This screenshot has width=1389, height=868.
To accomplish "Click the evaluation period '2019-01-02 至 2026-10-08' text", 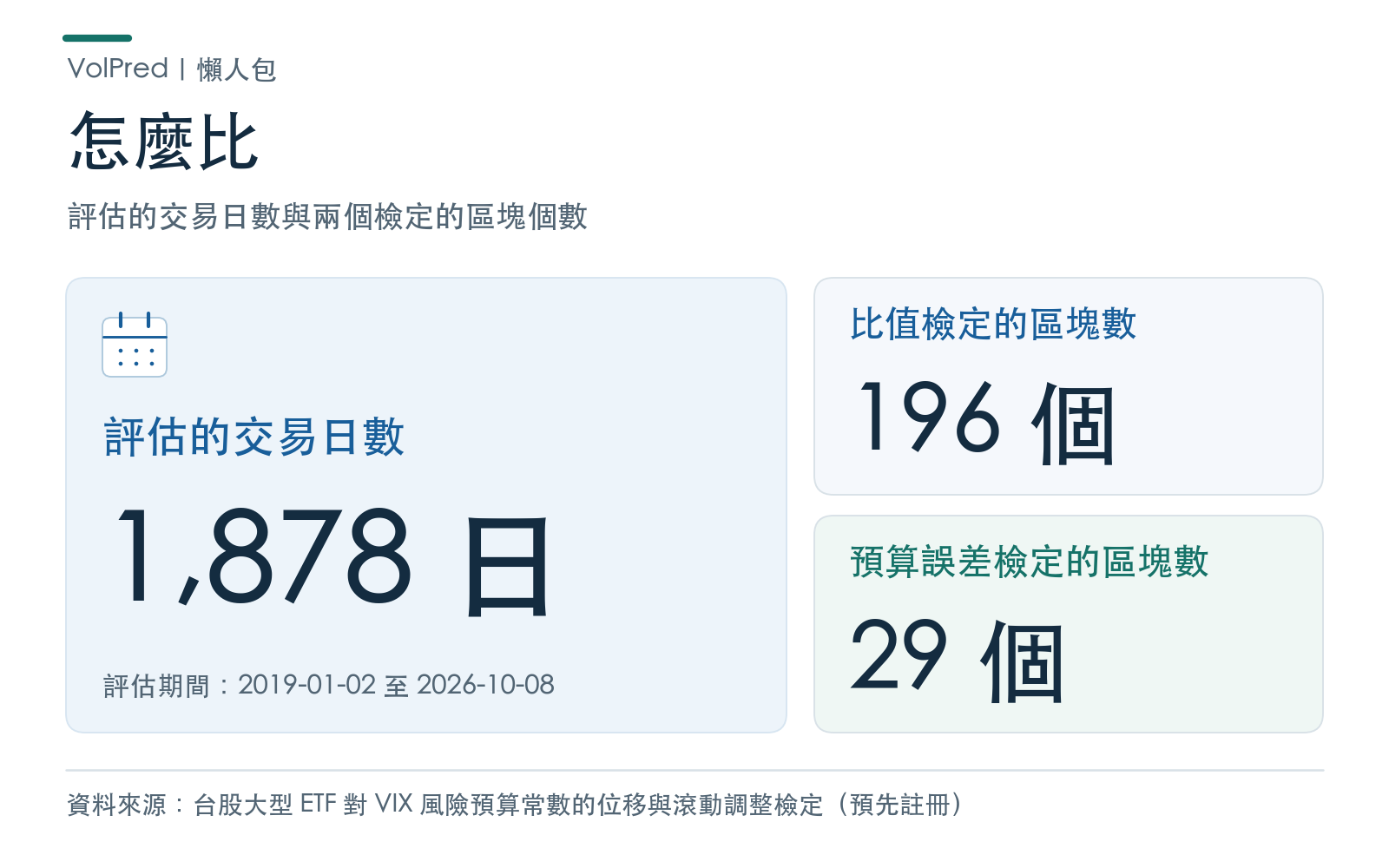I will point(396,685).
